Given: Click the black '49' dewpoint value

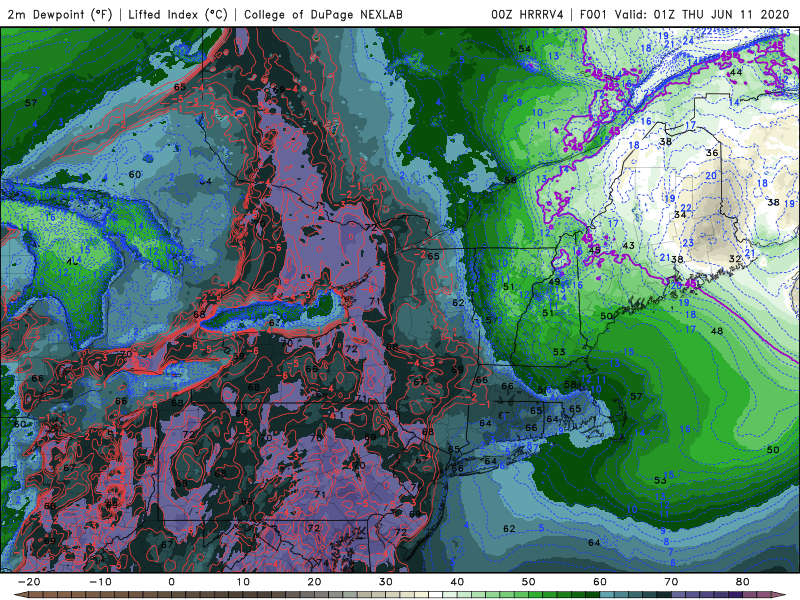Looking at the screenshot, I should pos(554,282).
